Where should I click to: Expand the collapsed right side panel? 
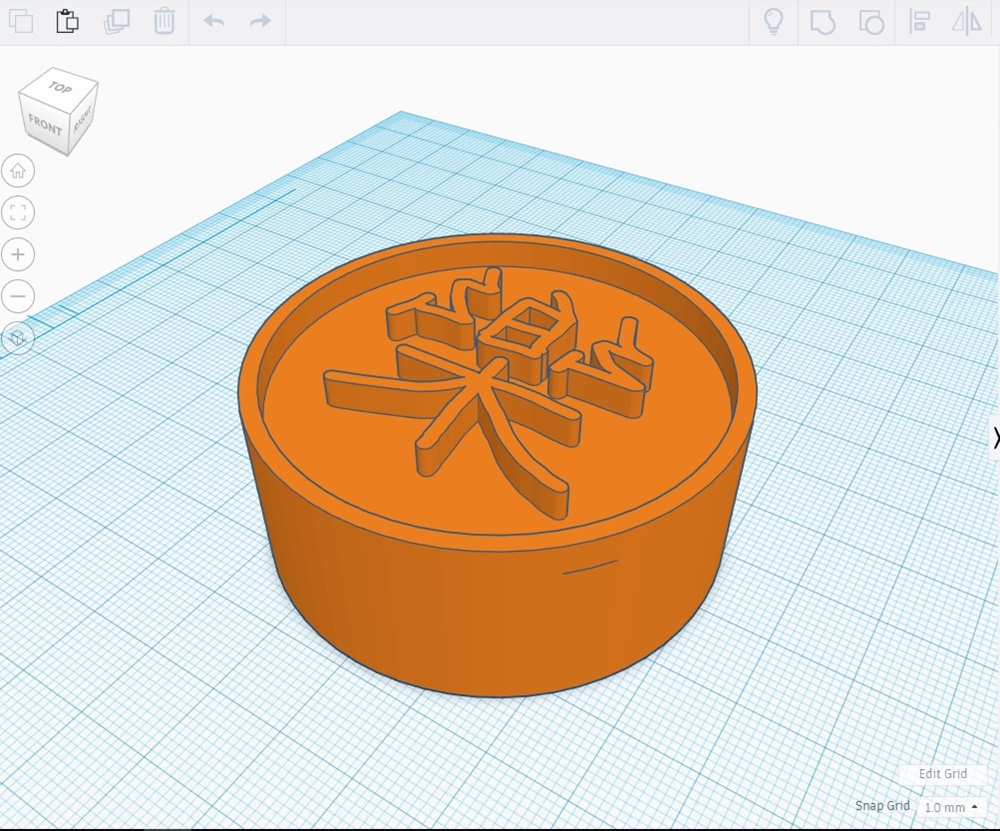click(x=994, y=437)
